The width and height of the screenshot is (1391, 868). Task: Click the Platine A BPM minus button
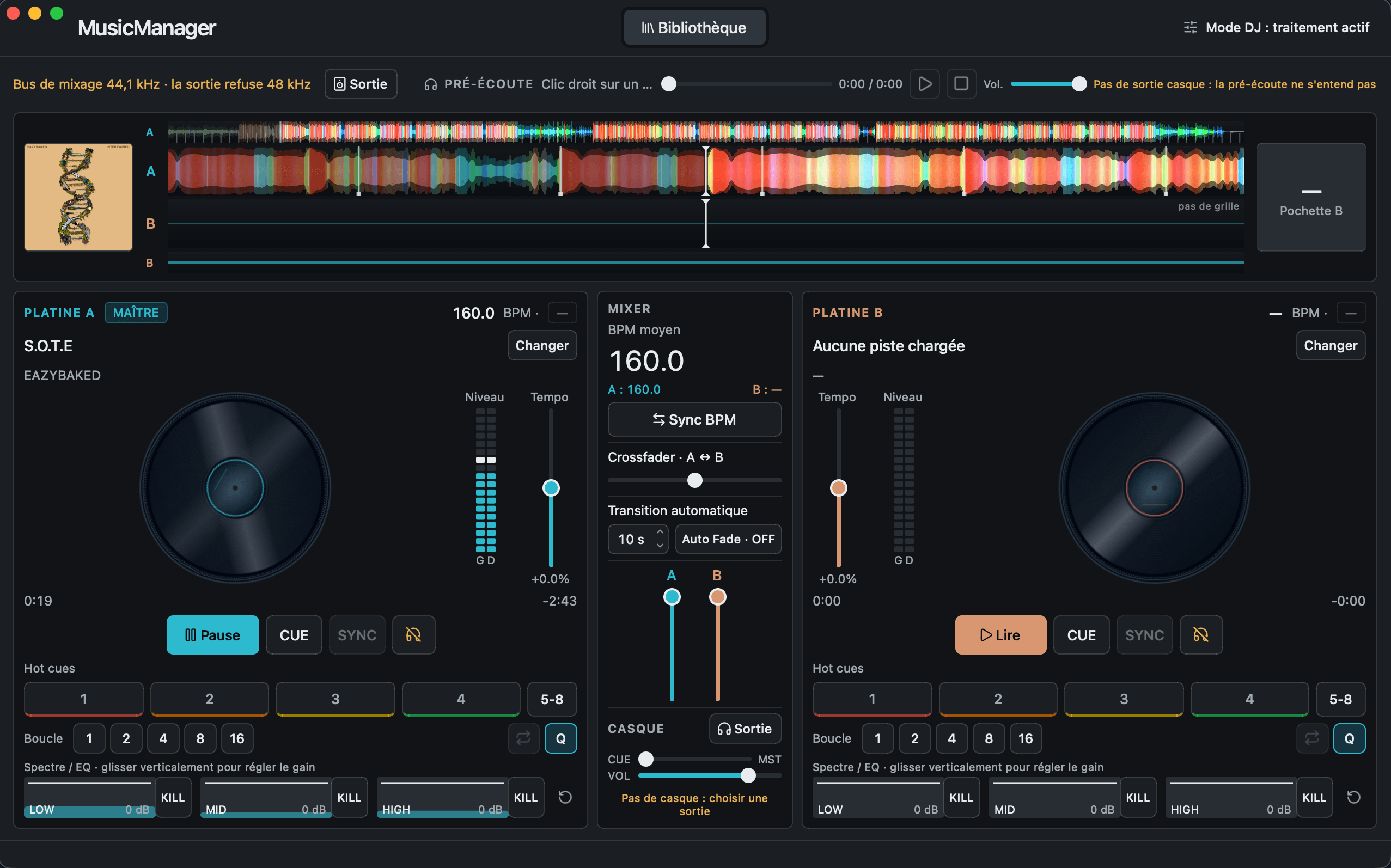[x=562, y=313]
